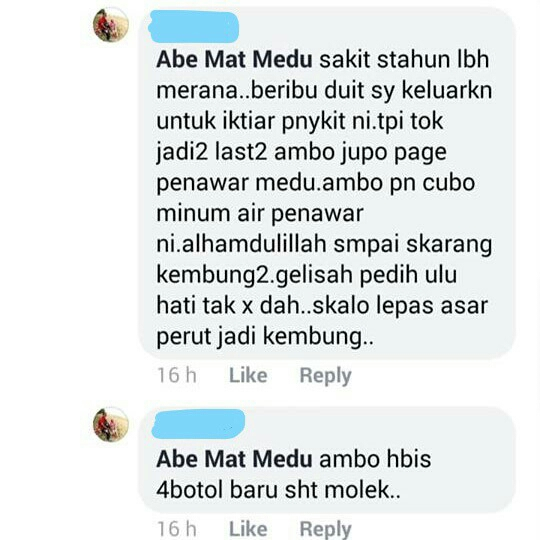The image size is (540, 540).
Task: Select the second comment's text bubble
Action: [x=326, y=459]
